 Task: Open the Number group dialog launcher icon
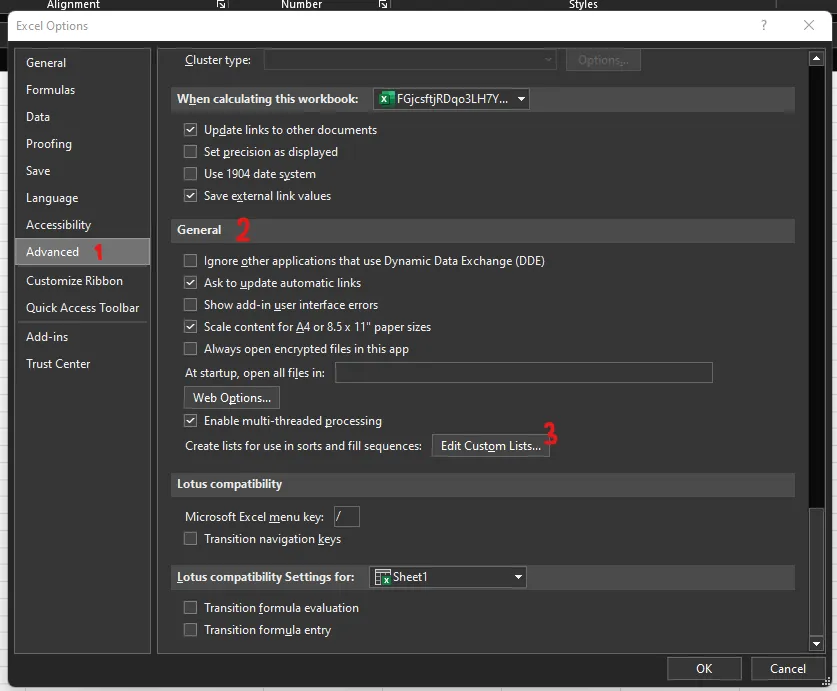coord(383,5)
